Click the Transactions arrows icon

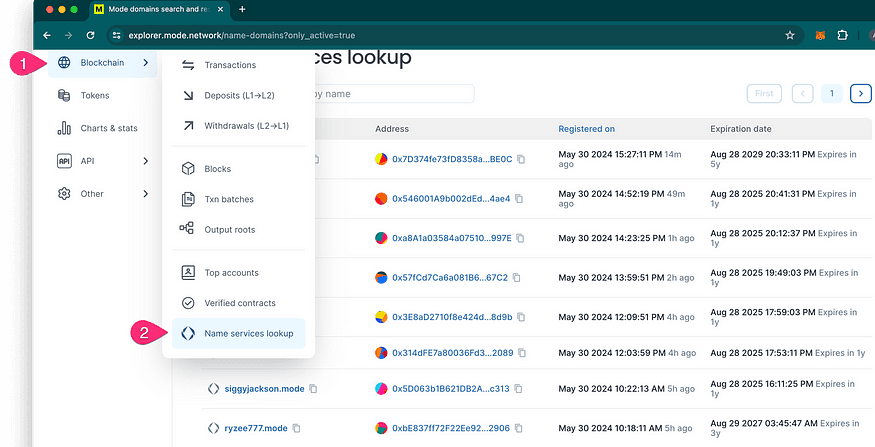point(188,65)
